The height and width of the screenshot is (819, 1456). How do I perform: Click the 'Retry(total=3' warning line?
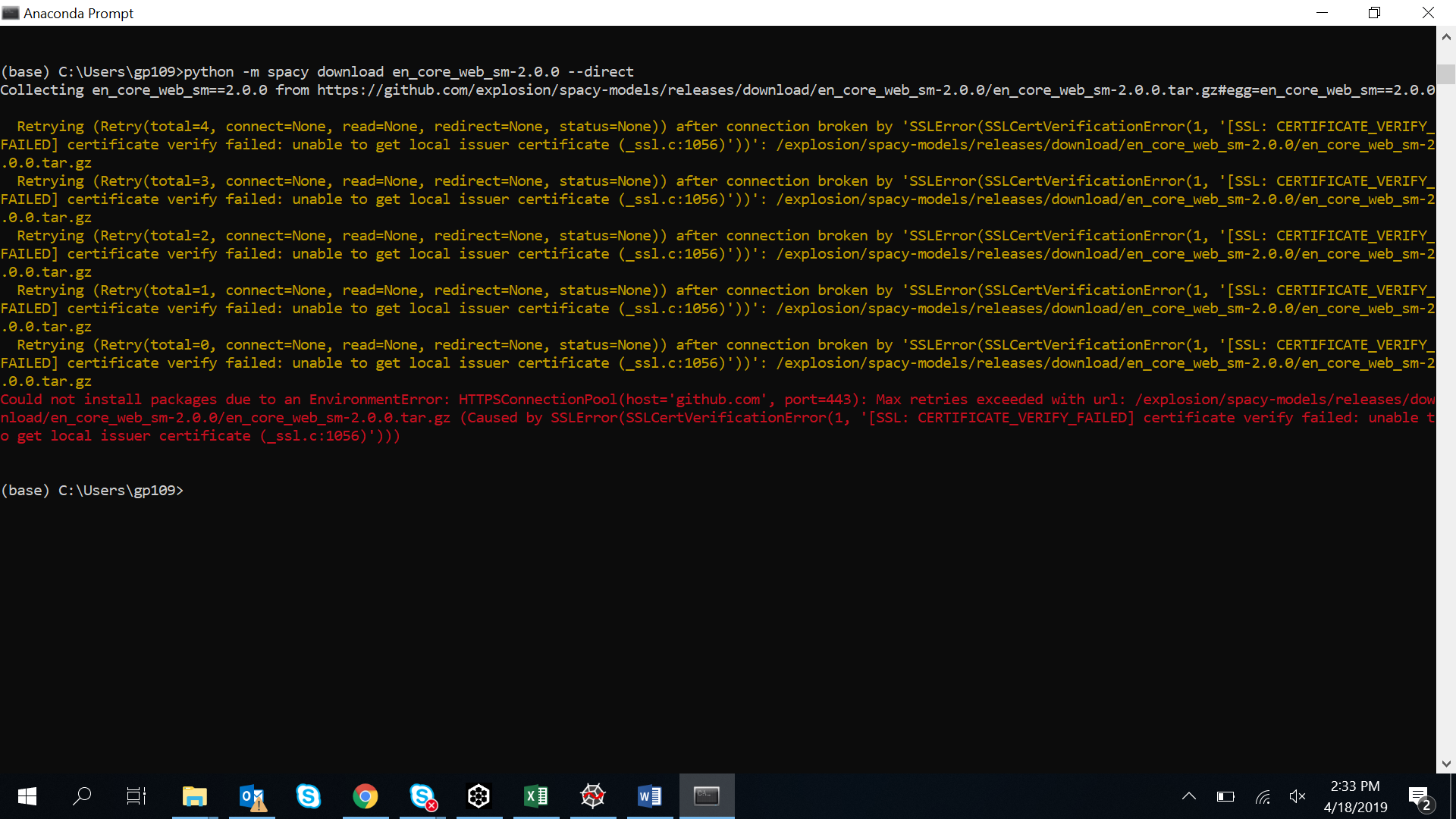point(717,199)
